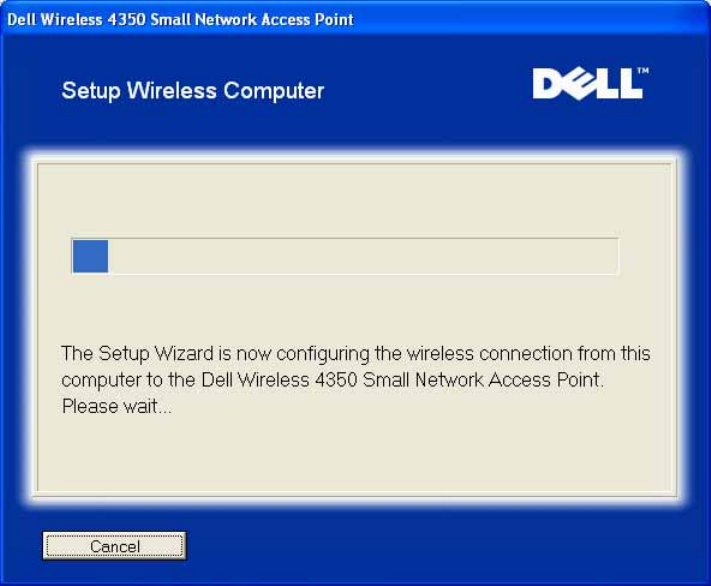Image resolution: width=711 pixels, height=586 pixels.
Task: Click the "Please wait..." text
Action: [x=116, y=407]
